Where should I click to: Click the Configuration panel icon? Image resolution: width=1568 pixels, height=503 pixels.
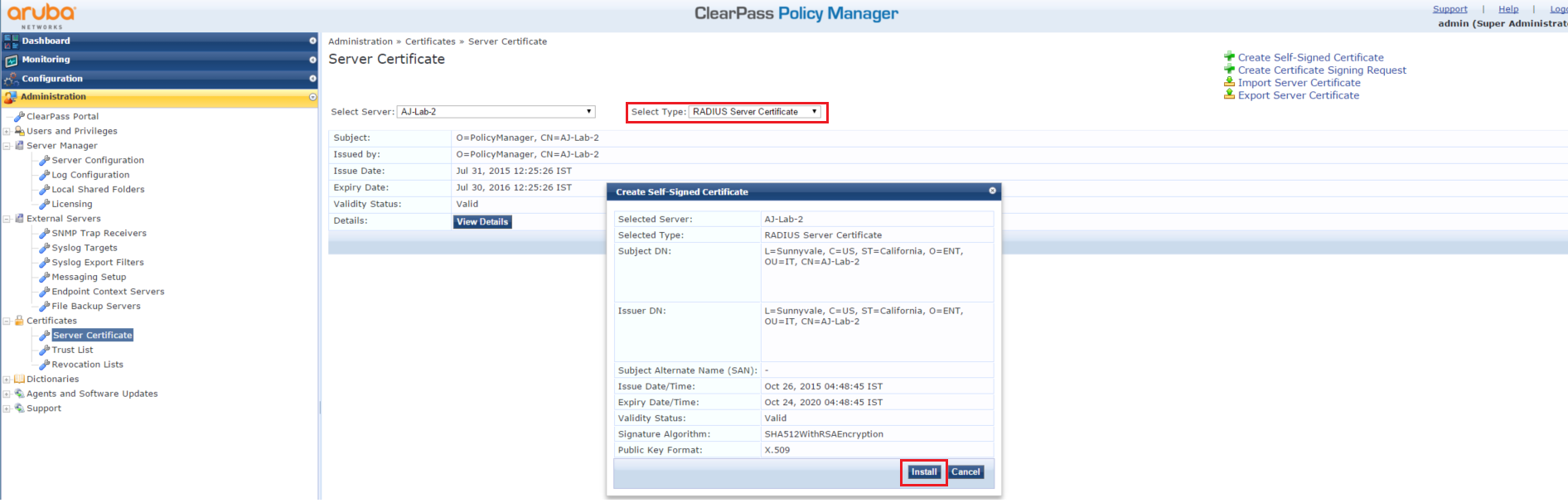pos(11,79)
